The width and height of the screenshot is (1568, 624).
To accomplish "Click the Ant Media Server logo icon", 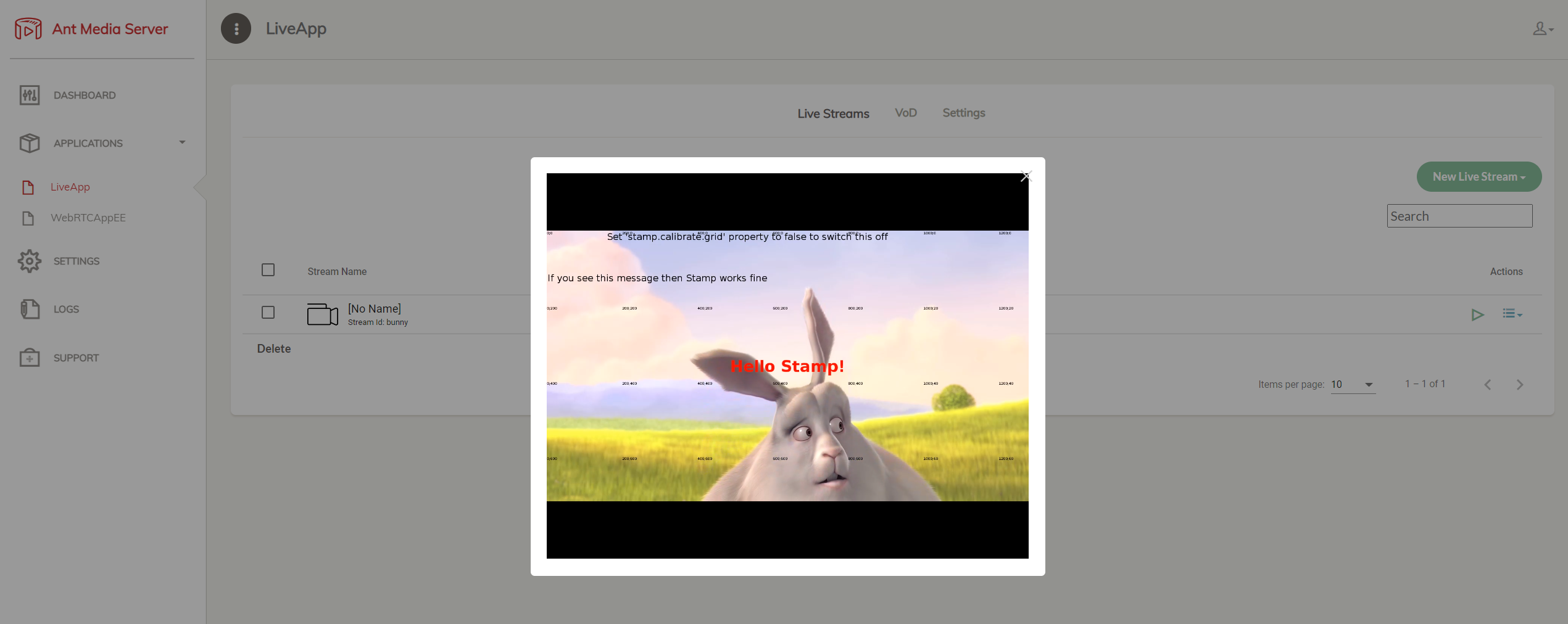I will [x=28, y=28].
